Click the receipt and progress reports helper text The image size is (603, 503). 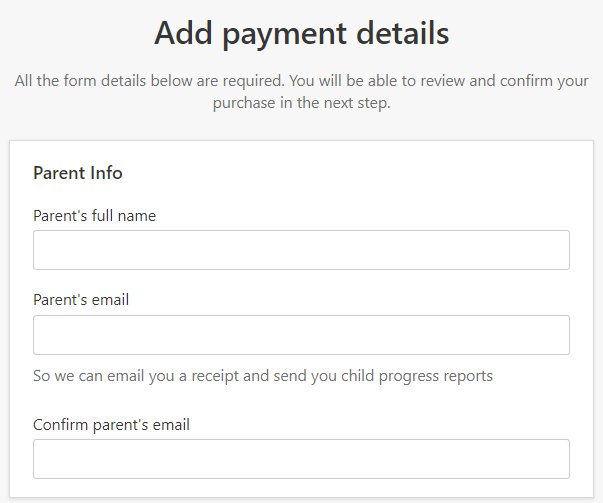[263, 376]
